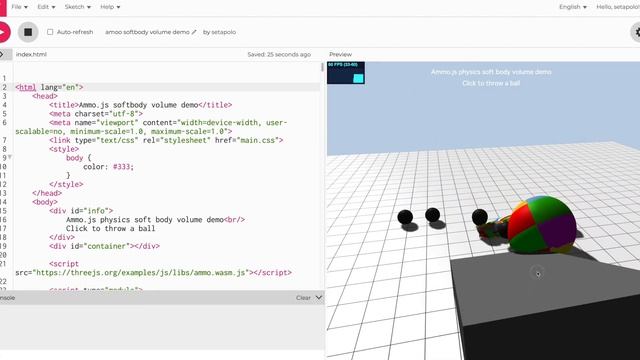Click the colorful soft body ball in preview
640x360 pixels.
pos(542,224)
